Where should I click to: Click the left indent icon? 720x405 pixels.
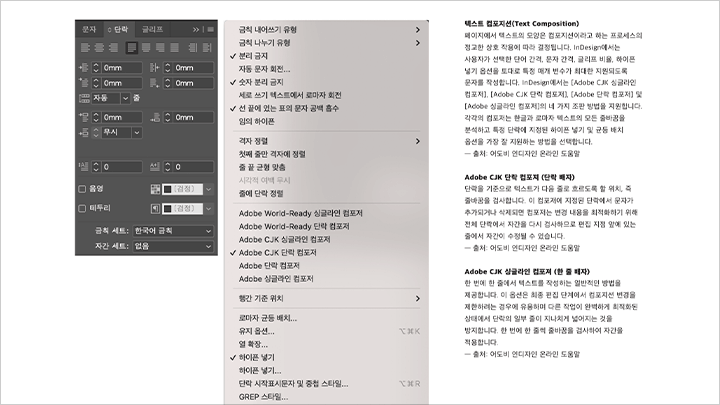pos(84,68)
